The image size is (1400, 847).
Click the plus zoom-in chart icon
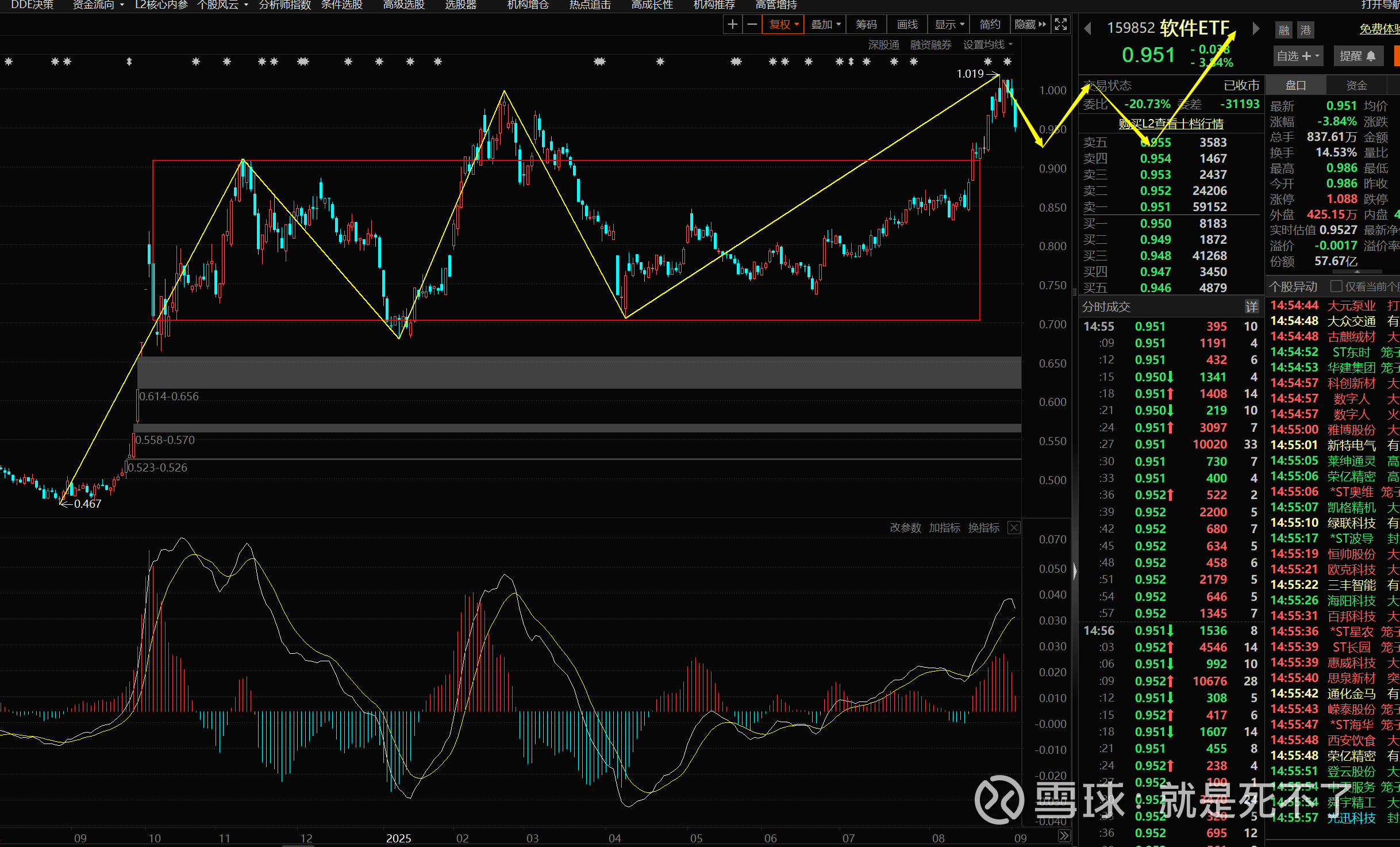point(732,24)
